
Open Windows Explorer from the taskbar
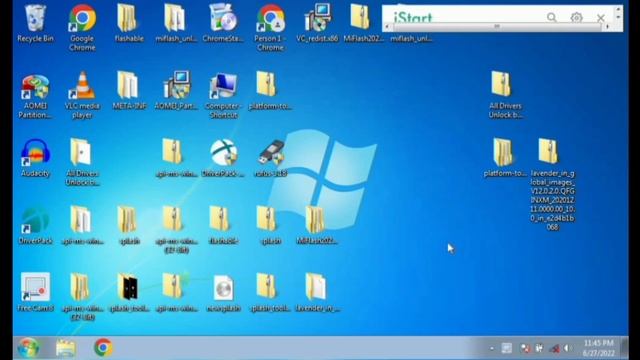(x=66, y=348)
